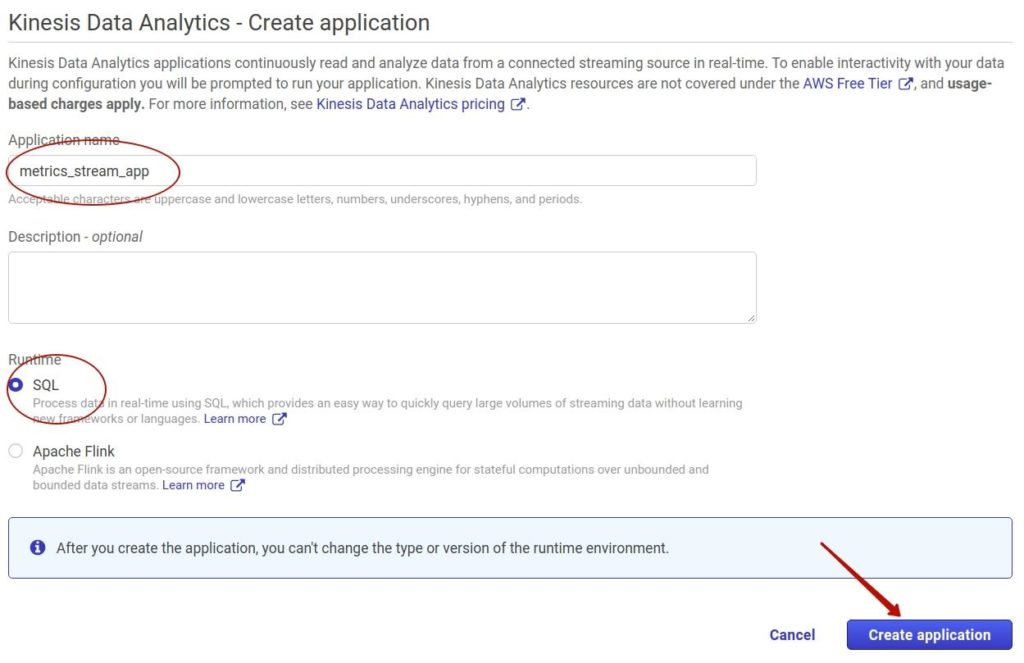Click the description textarea resize handle
Screen dimensions: 1024x663
751,317
